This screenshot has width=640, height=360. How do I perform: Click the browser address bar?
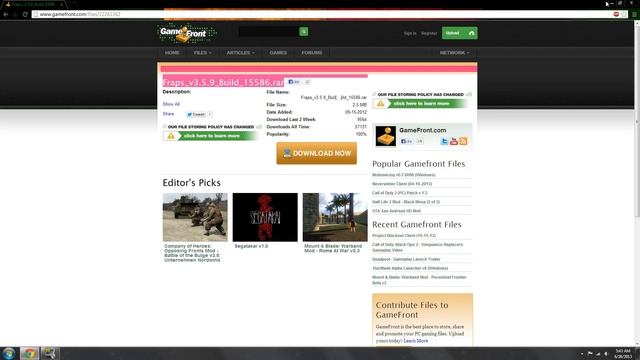pos(322,14)
